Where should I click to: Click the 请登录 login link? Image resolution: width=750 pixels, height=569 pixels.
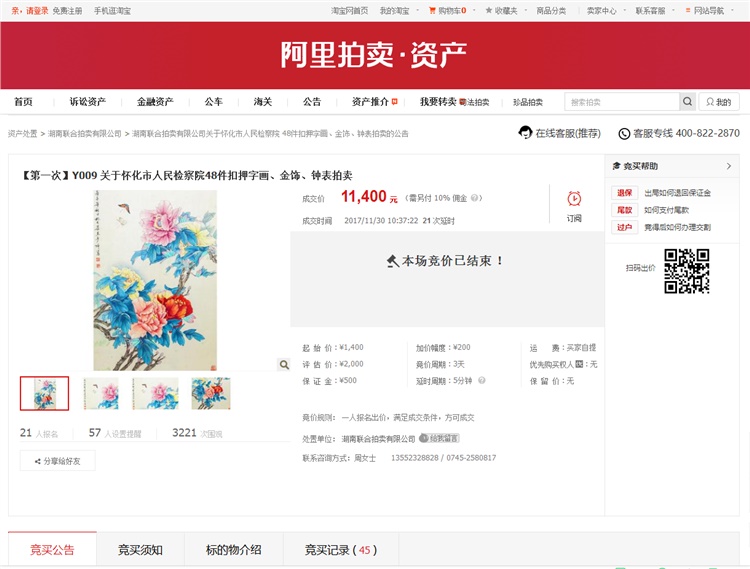point(37,11)
